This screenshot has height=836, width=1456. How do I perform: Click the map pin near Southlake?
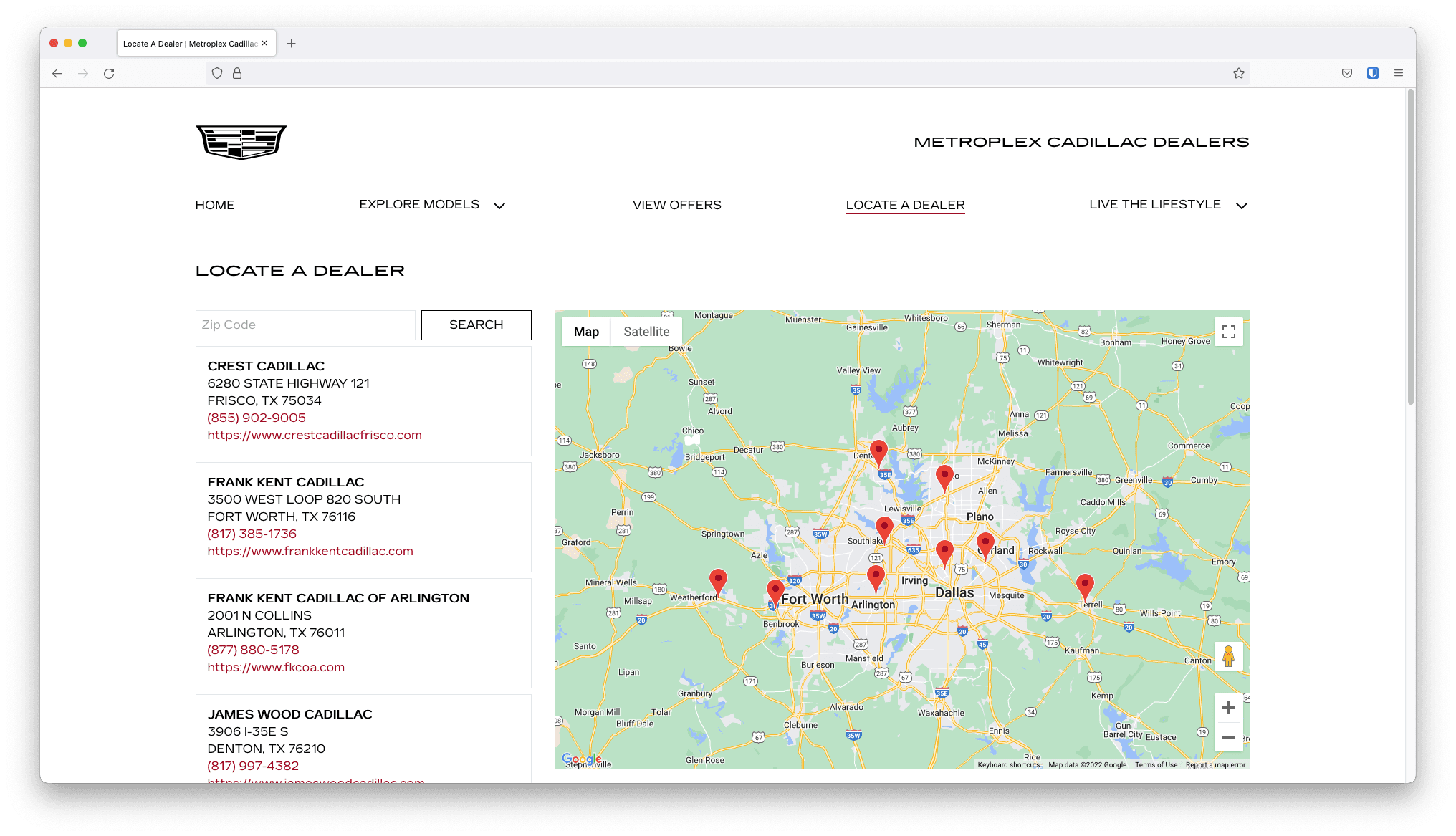click(x=885, y=530)
